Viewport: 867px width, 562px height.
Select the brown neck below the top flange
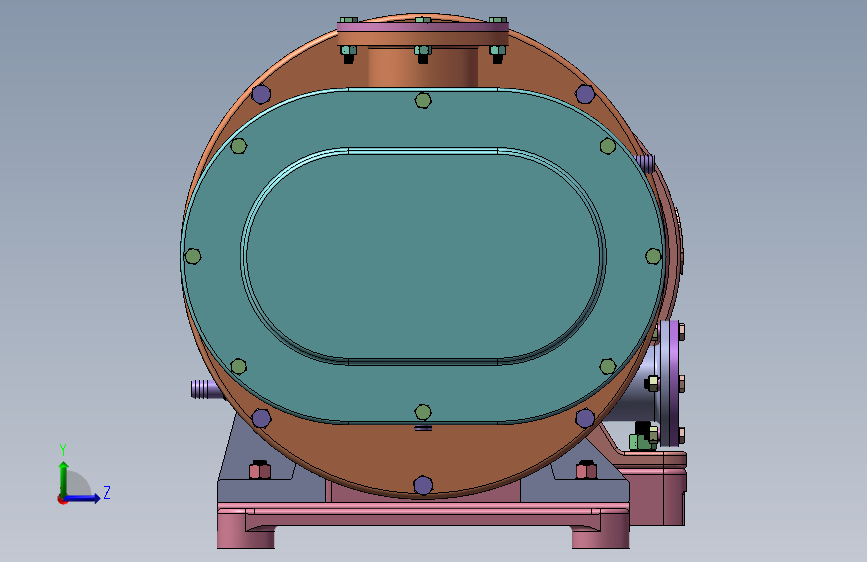423,66
